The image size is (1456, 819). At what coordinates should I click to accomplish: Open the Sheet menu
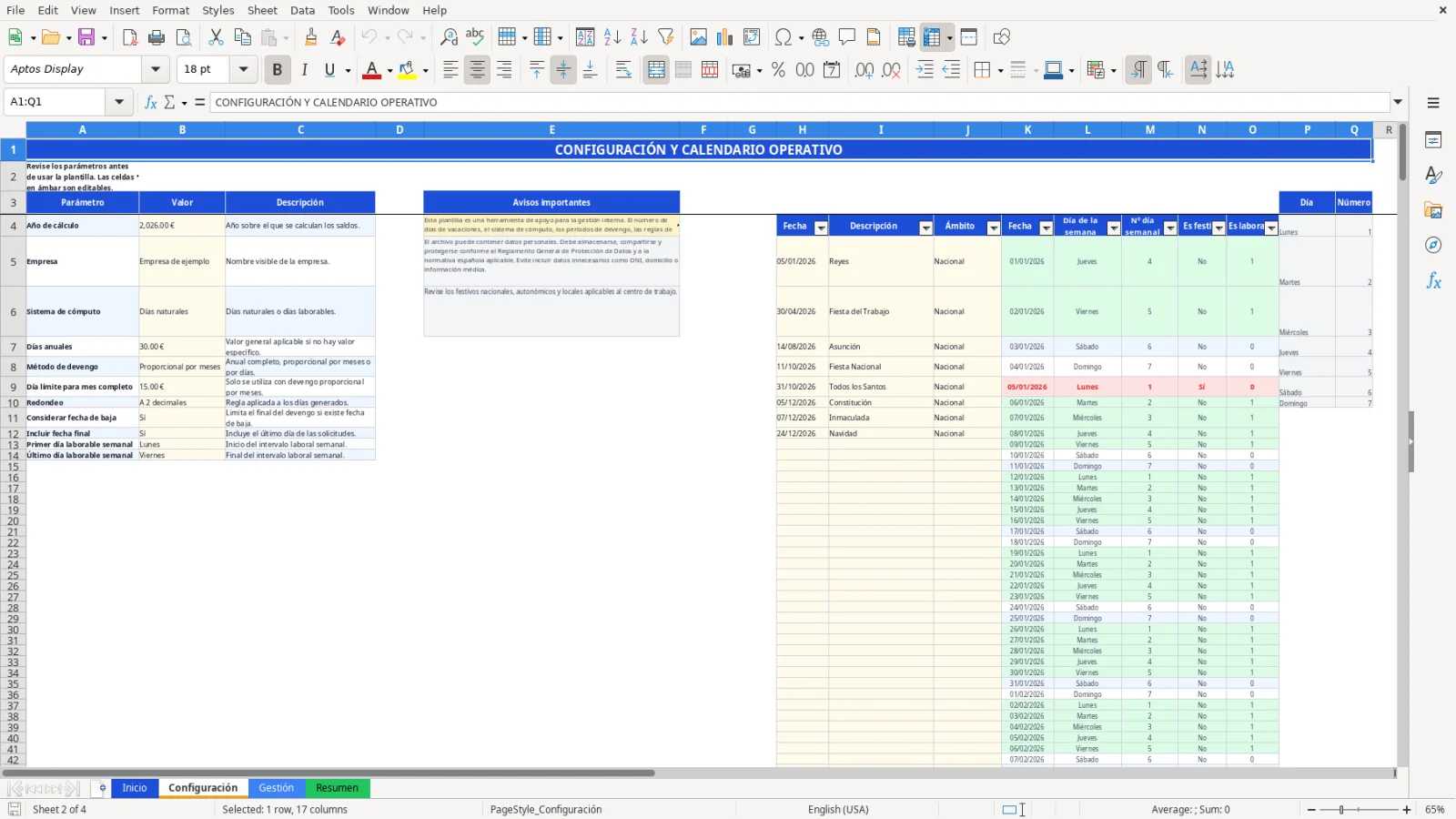click(x=262, y=10)
